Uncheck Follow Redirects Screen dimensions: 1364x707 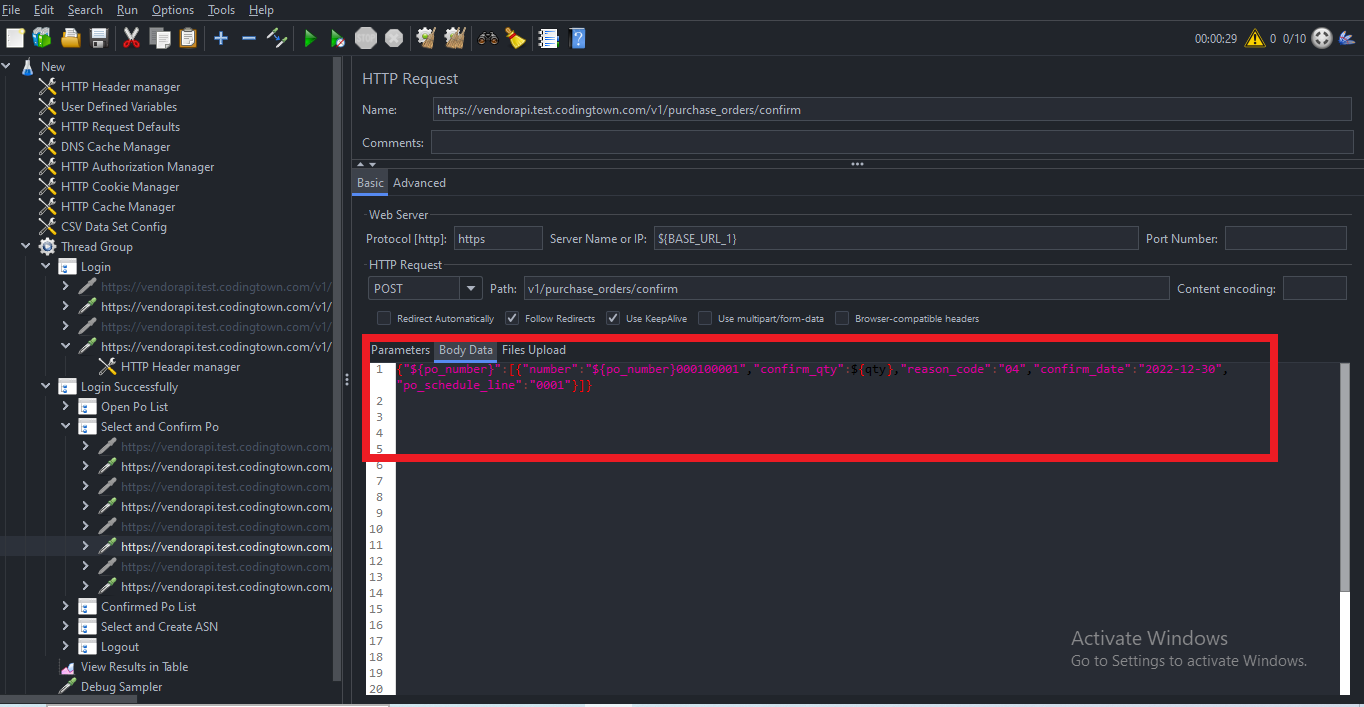512,318
